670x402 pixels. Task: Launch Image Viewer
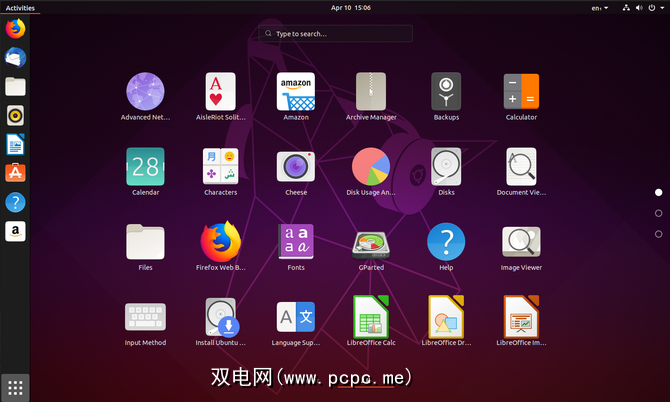point(521,242)
